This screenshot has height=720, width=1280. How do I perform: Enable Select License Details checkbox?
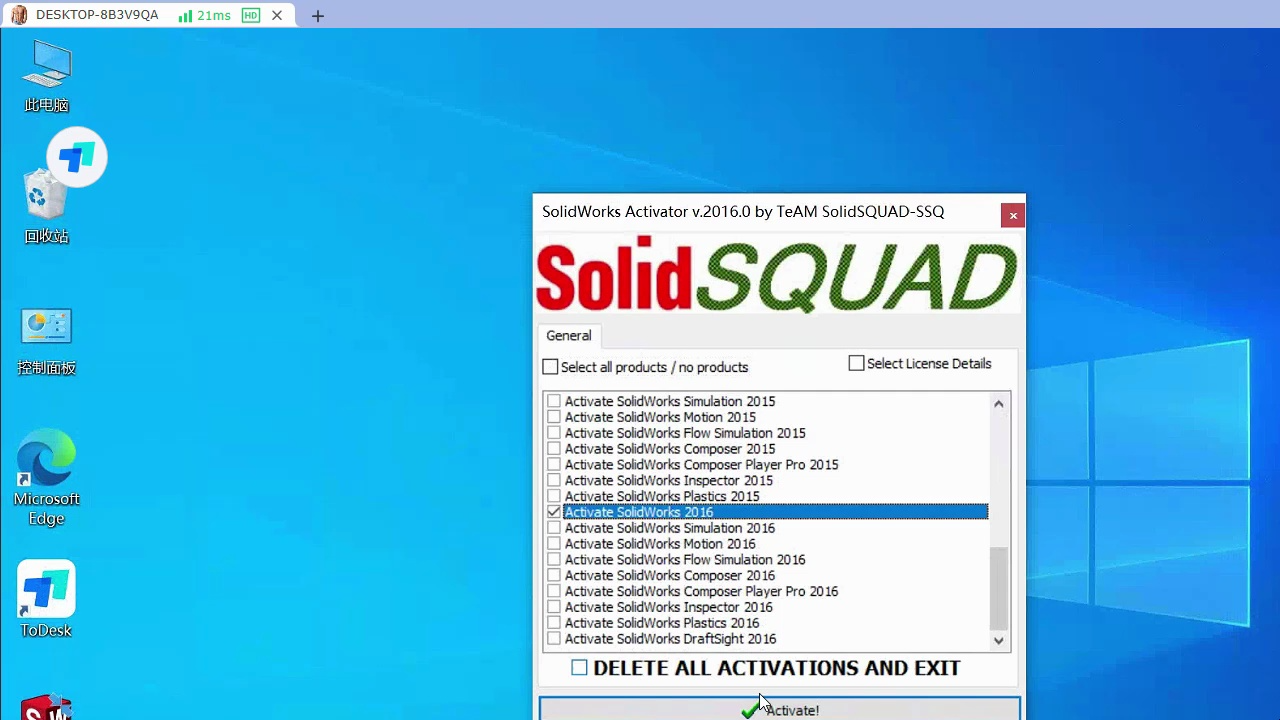point(856,363)
